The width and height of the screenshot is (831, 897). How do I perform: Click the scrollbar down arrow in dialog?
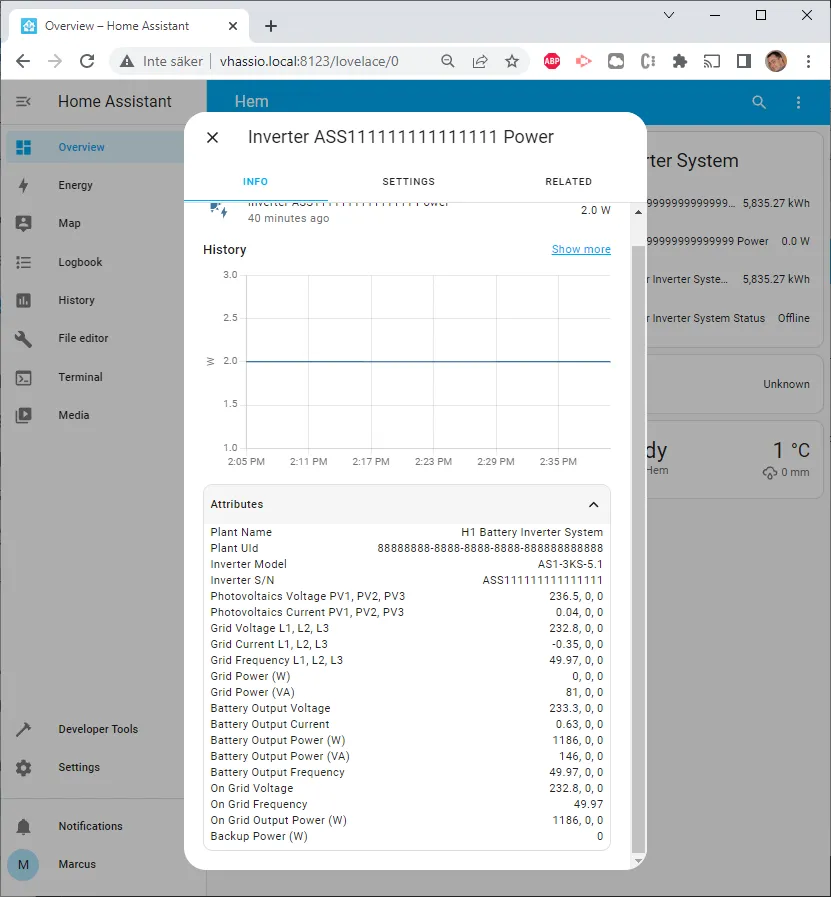pyautogui.click(x=638, y=861)
